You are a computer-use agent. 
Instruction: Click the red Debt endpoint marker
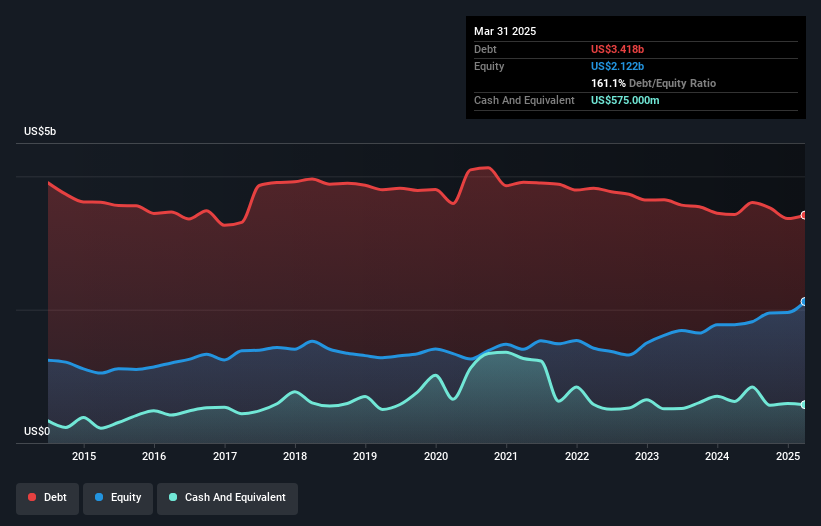[x=804, y=215]
